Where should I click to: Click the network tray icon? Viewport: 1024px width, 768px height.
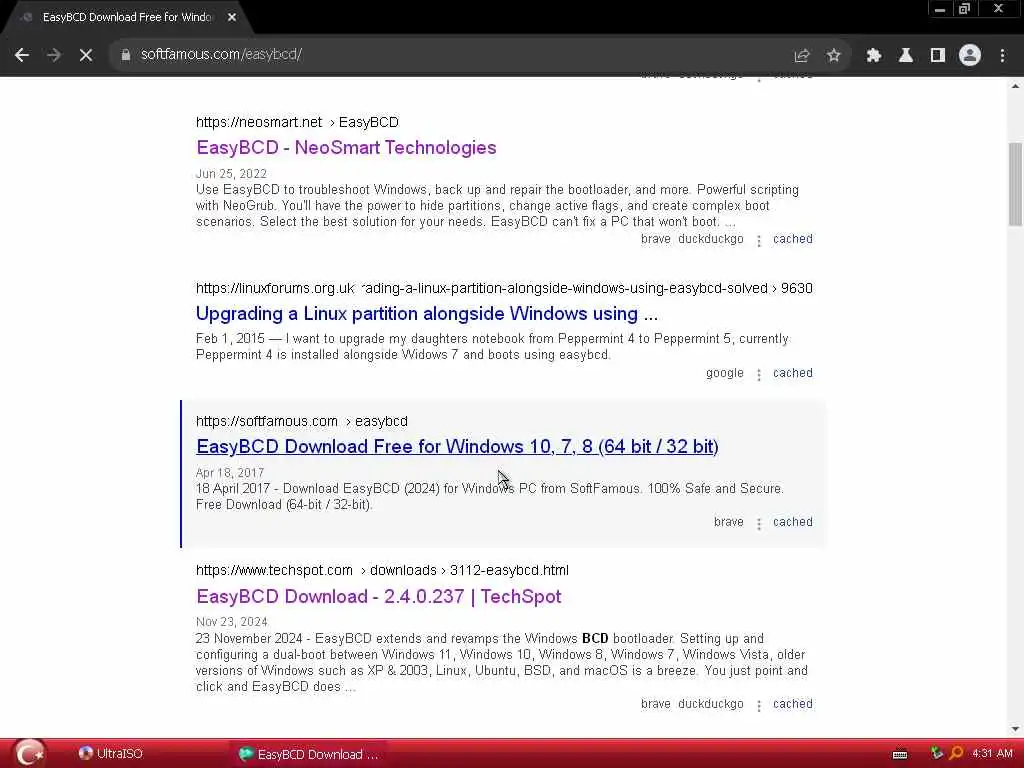(x=937, y=753)
